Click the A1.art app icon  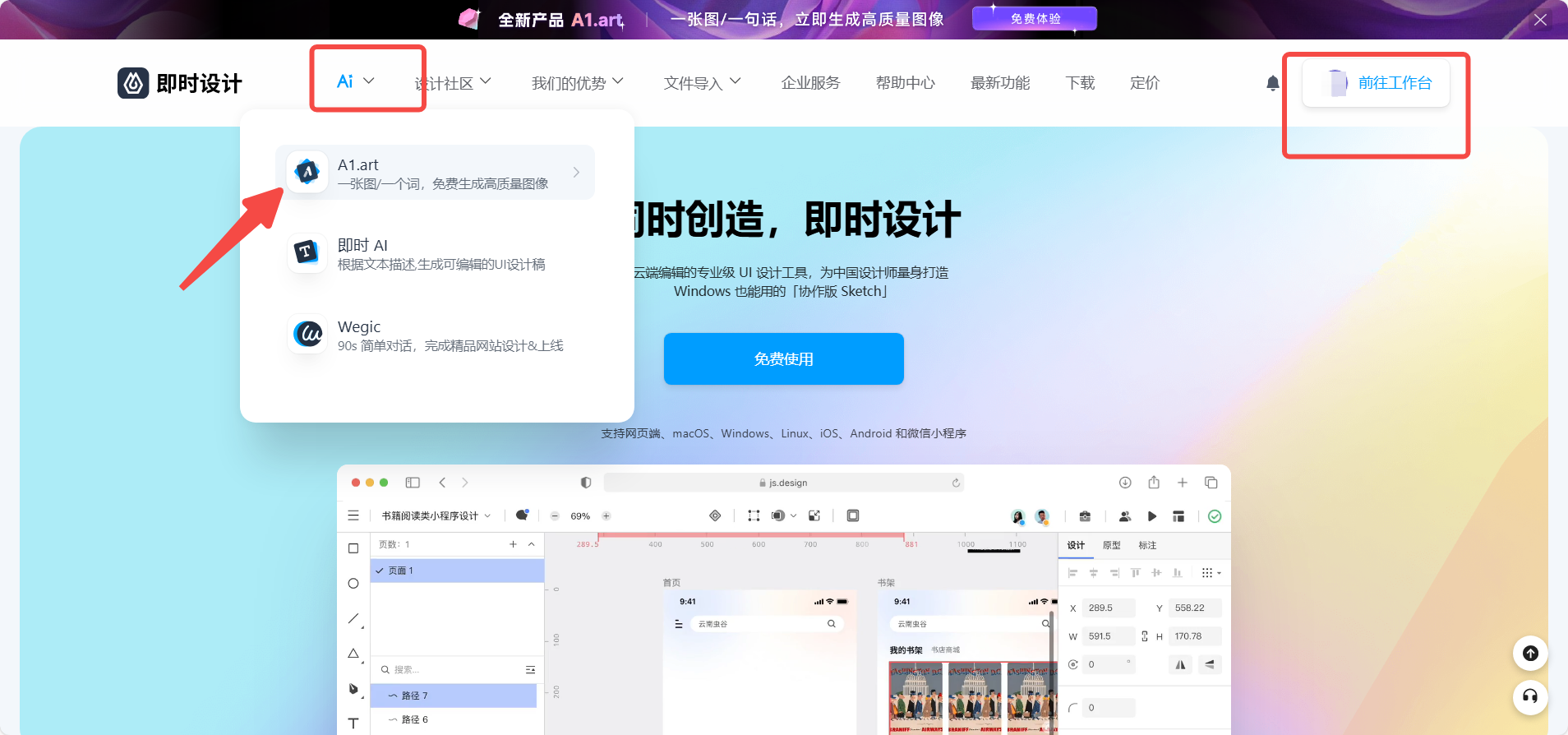(x=307, y=172)
